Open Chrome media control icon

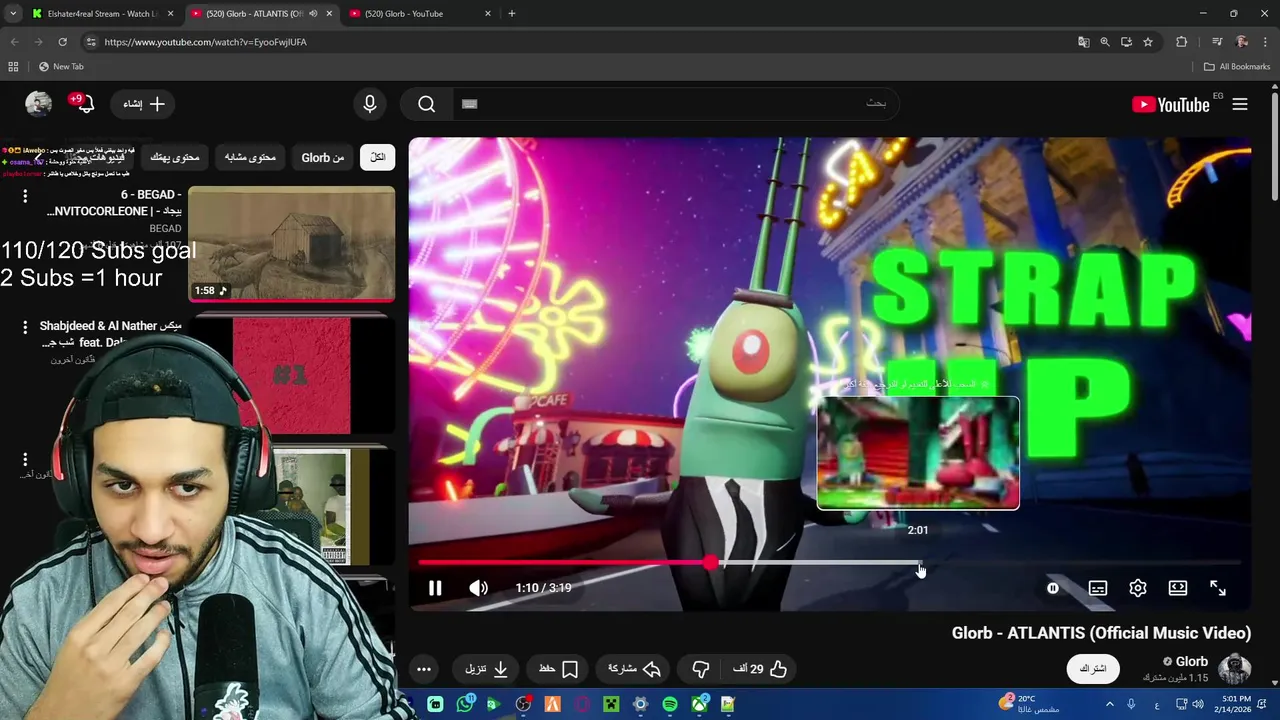[x=1217, y=42]
